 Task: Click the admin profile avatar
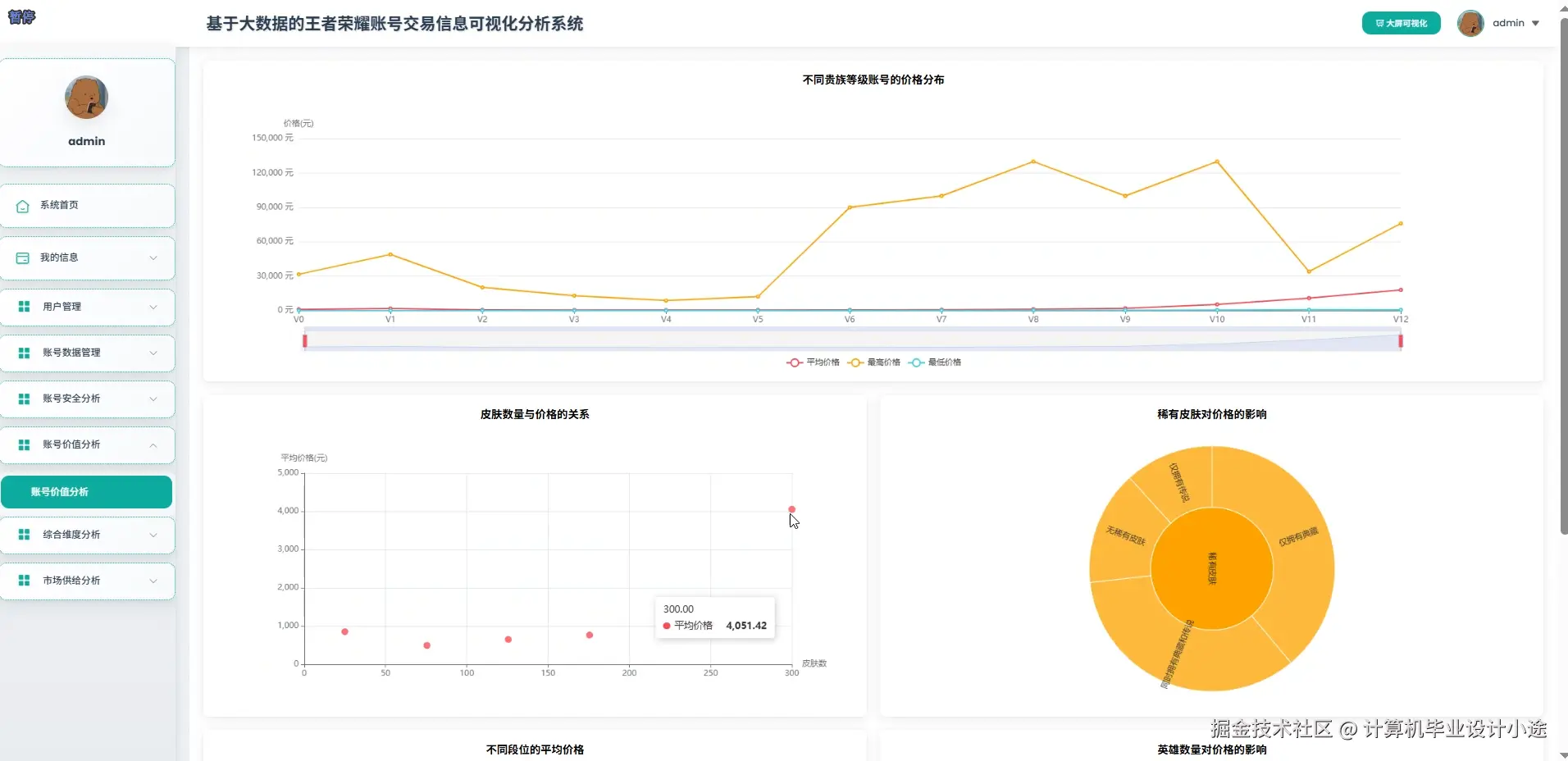click(1472, 23)
